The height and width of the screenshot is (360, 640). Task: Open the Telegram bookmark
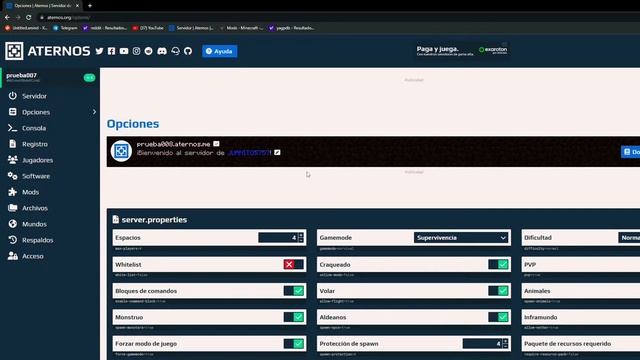point(65,28)
